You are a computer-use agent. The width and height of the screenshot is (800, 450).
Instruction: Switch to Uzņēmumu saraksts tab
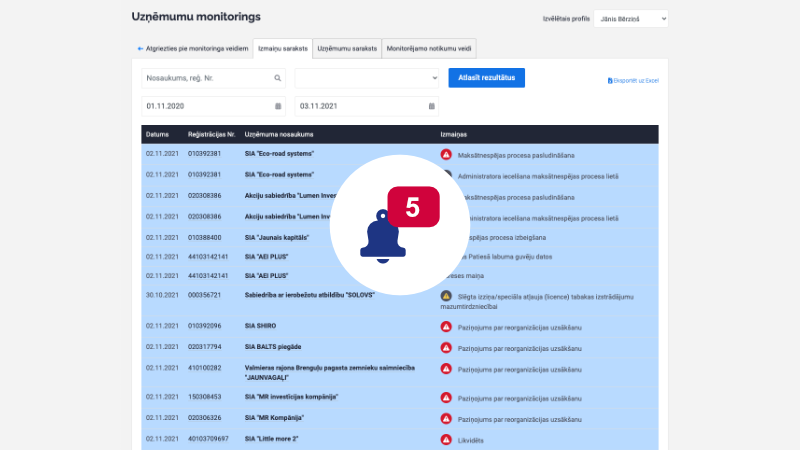pos(345,48)
